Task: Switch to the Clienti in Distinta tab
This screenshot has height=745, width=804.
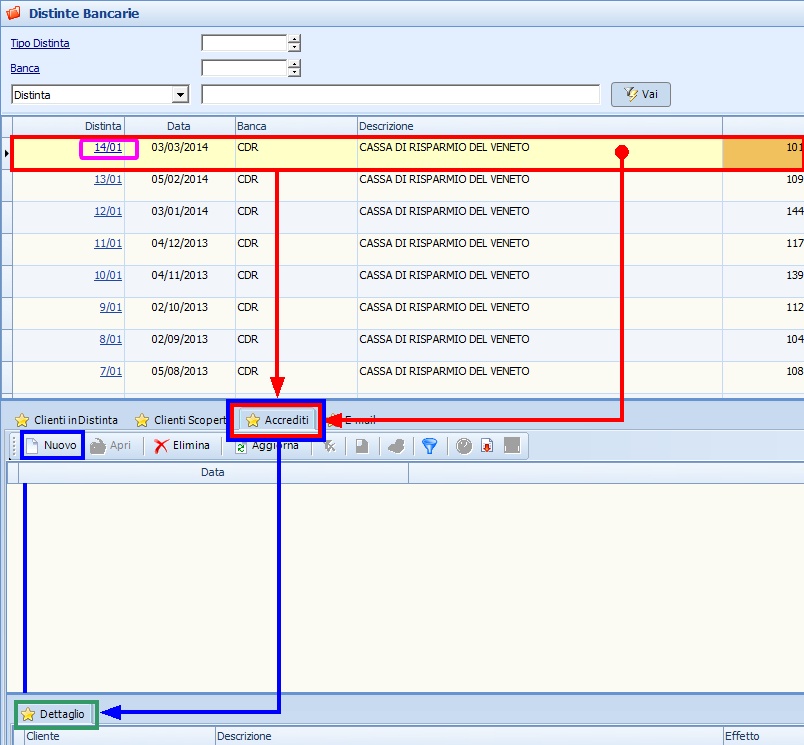Action: tap(66, 421)
